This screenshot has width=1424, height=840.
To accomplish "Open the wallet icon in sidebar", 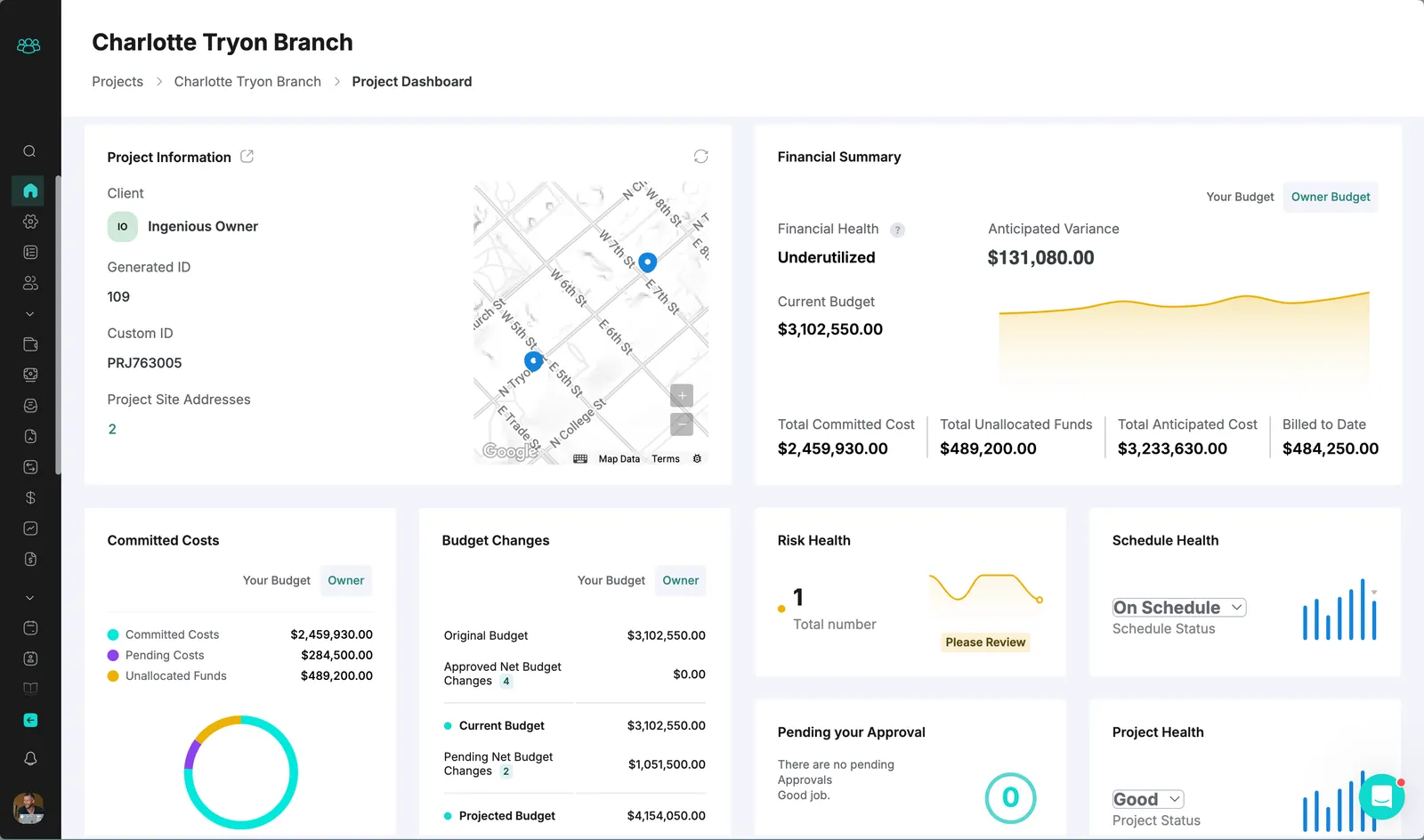I will click(30, 344).
